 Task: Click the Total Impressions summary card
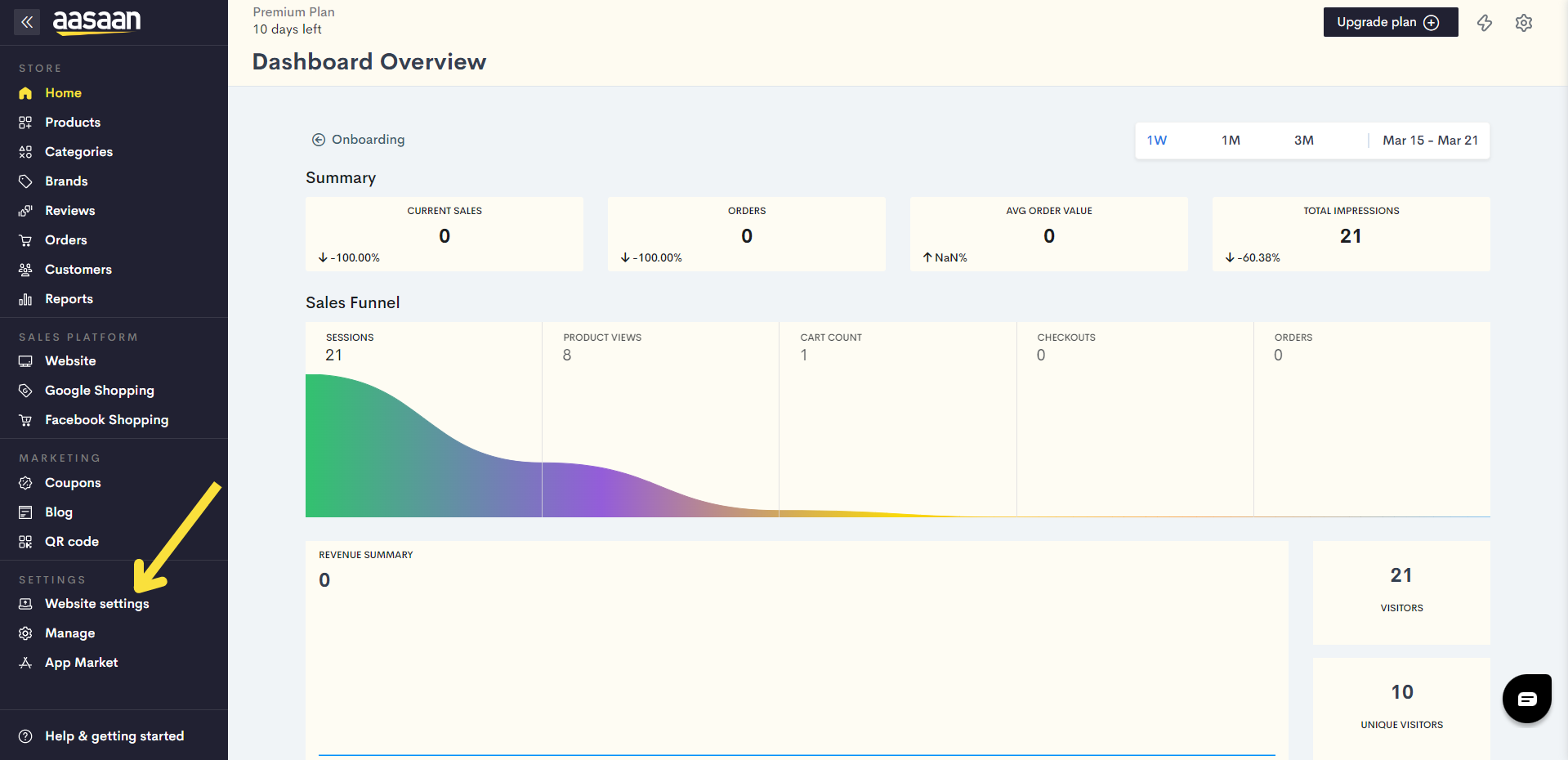tap(1351, 234)
